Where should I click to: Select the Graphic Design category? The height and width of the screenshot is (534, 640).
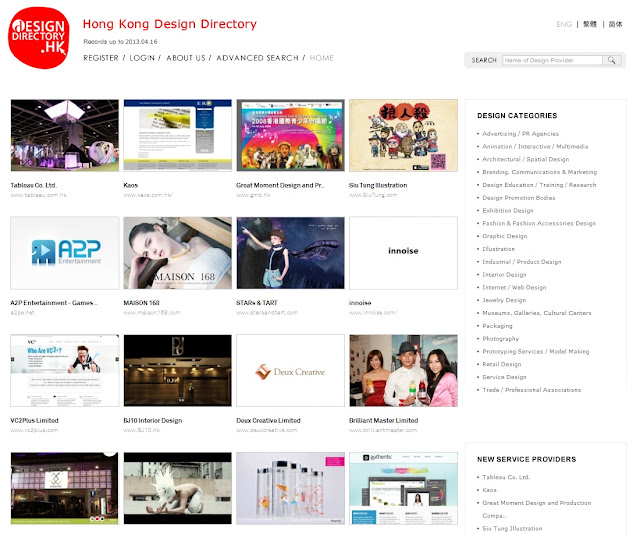(x=504, y=236)
